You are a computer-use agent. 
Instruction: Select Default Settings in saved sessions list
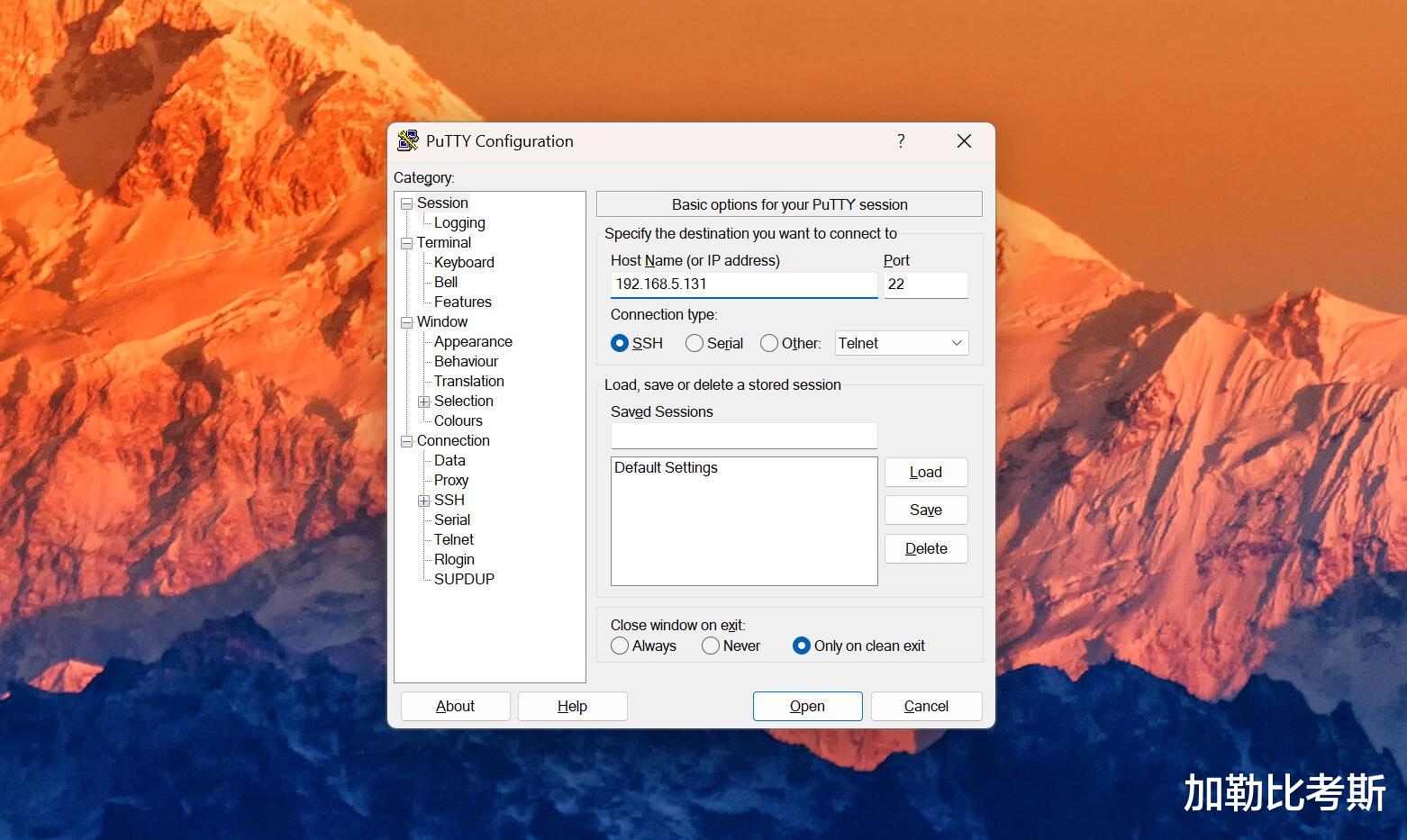[x=666, y=468]
